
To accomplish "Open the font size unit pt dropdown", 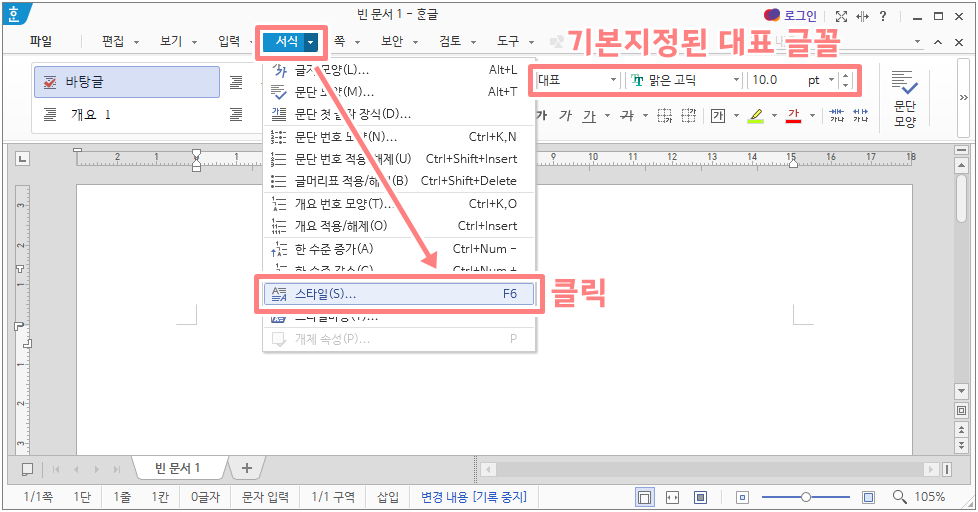I will 831,80.
